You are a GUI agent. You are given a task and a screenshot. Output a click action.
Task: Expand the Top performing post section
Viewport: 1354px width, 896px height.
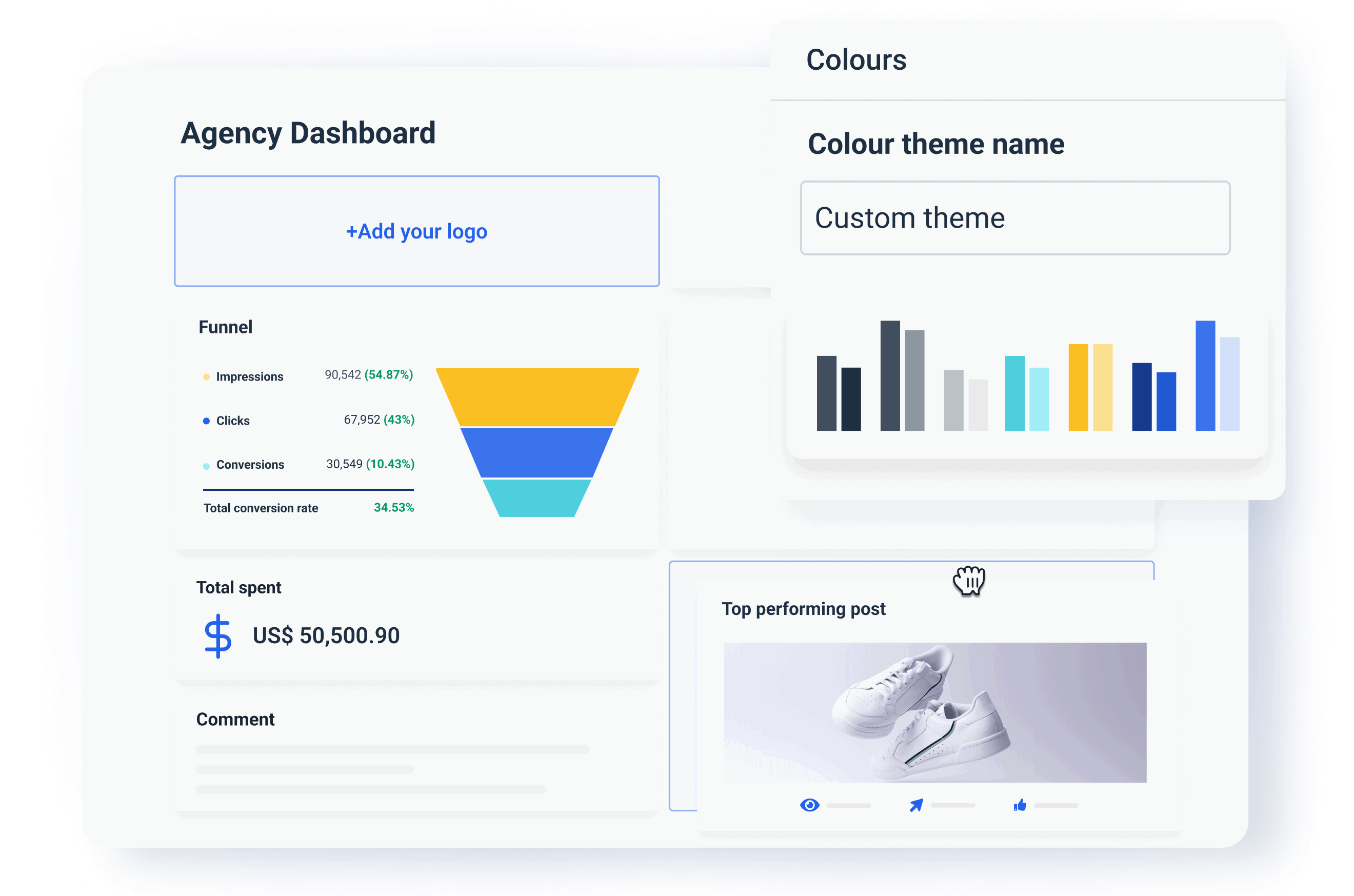click(x=803, y=609)
